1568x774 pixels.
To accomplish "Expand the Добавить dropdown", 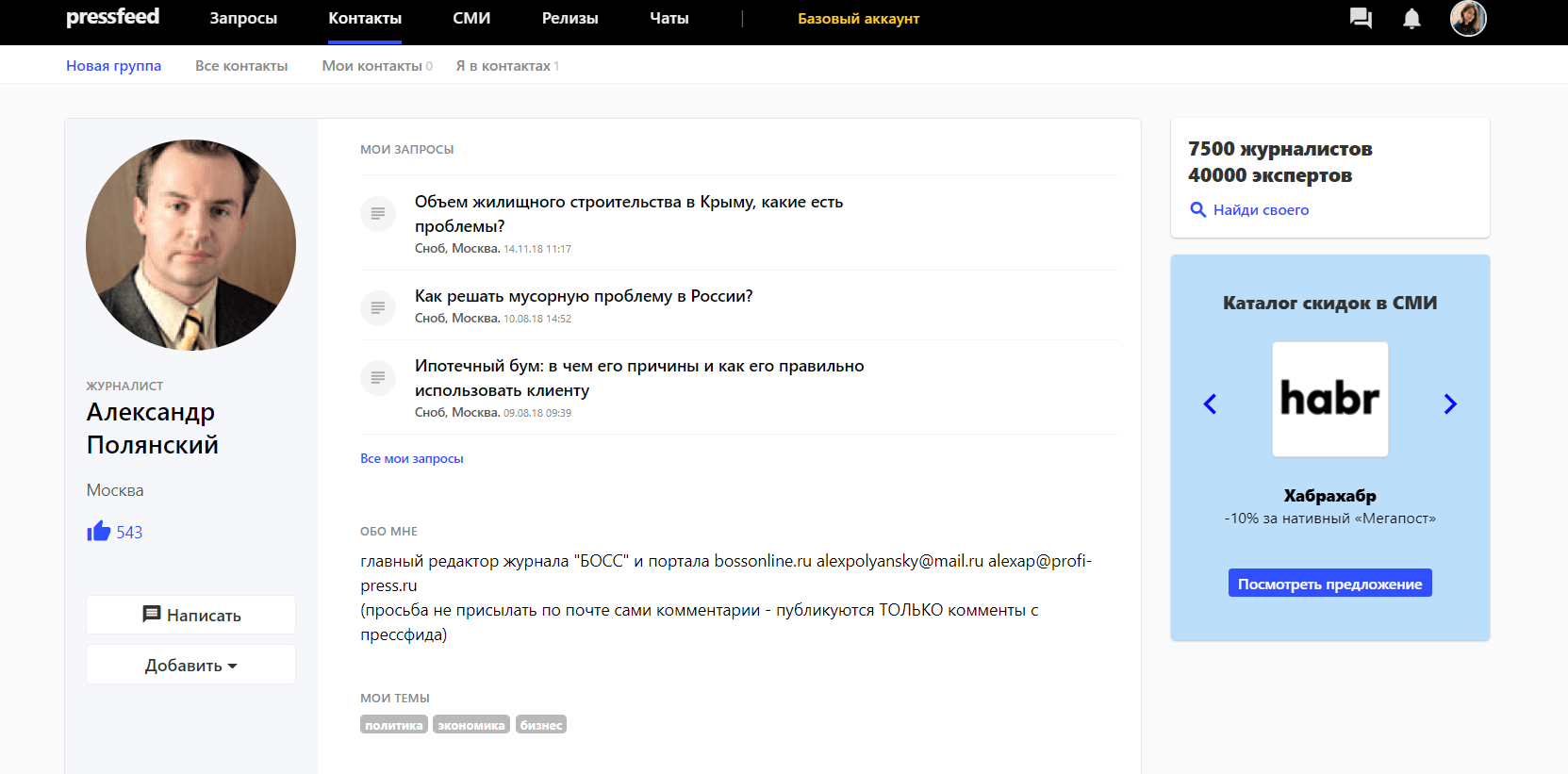I will pyautogui.click(x=190, y=666).
